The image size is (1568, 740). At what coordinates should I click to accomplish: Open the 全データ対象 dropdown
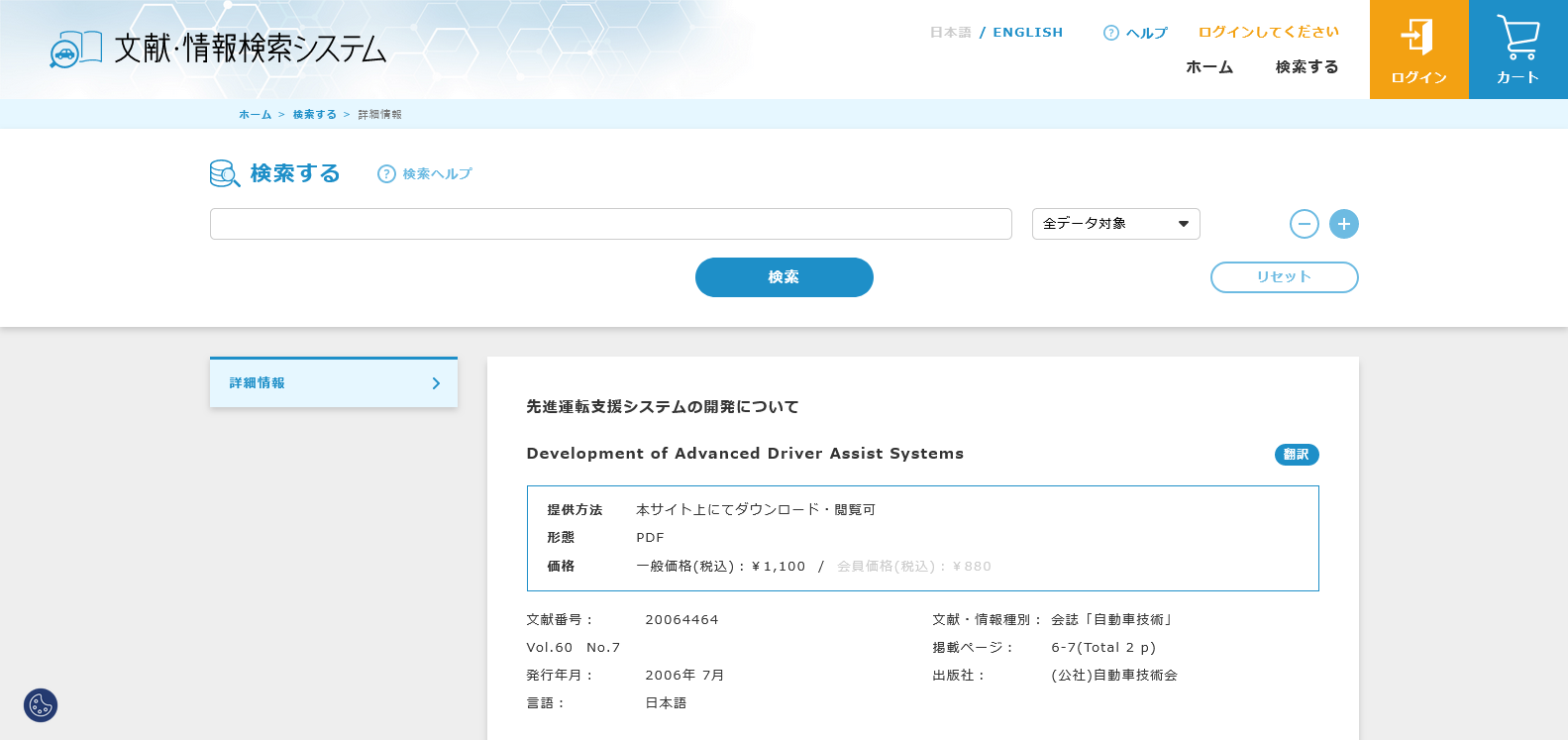point(1115,224)
